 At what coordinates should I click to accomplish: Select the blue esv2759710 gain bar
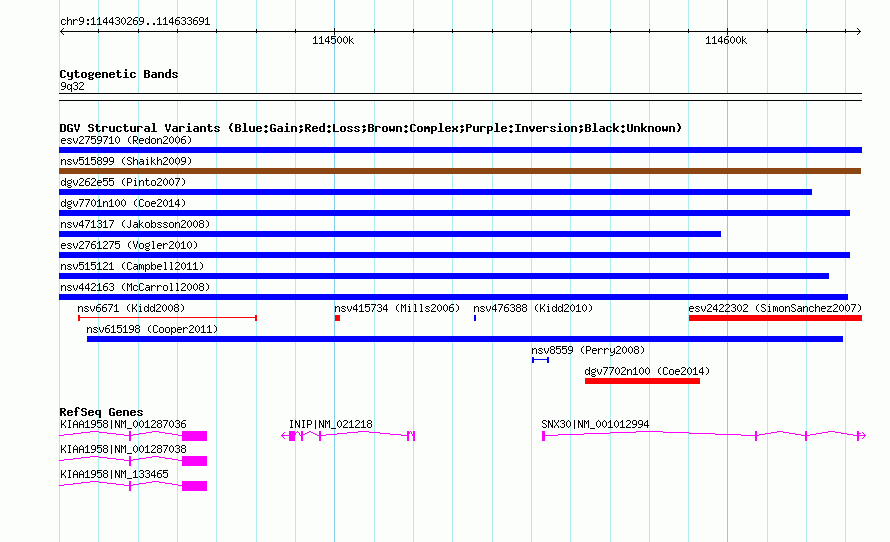(x=460, y=150)
